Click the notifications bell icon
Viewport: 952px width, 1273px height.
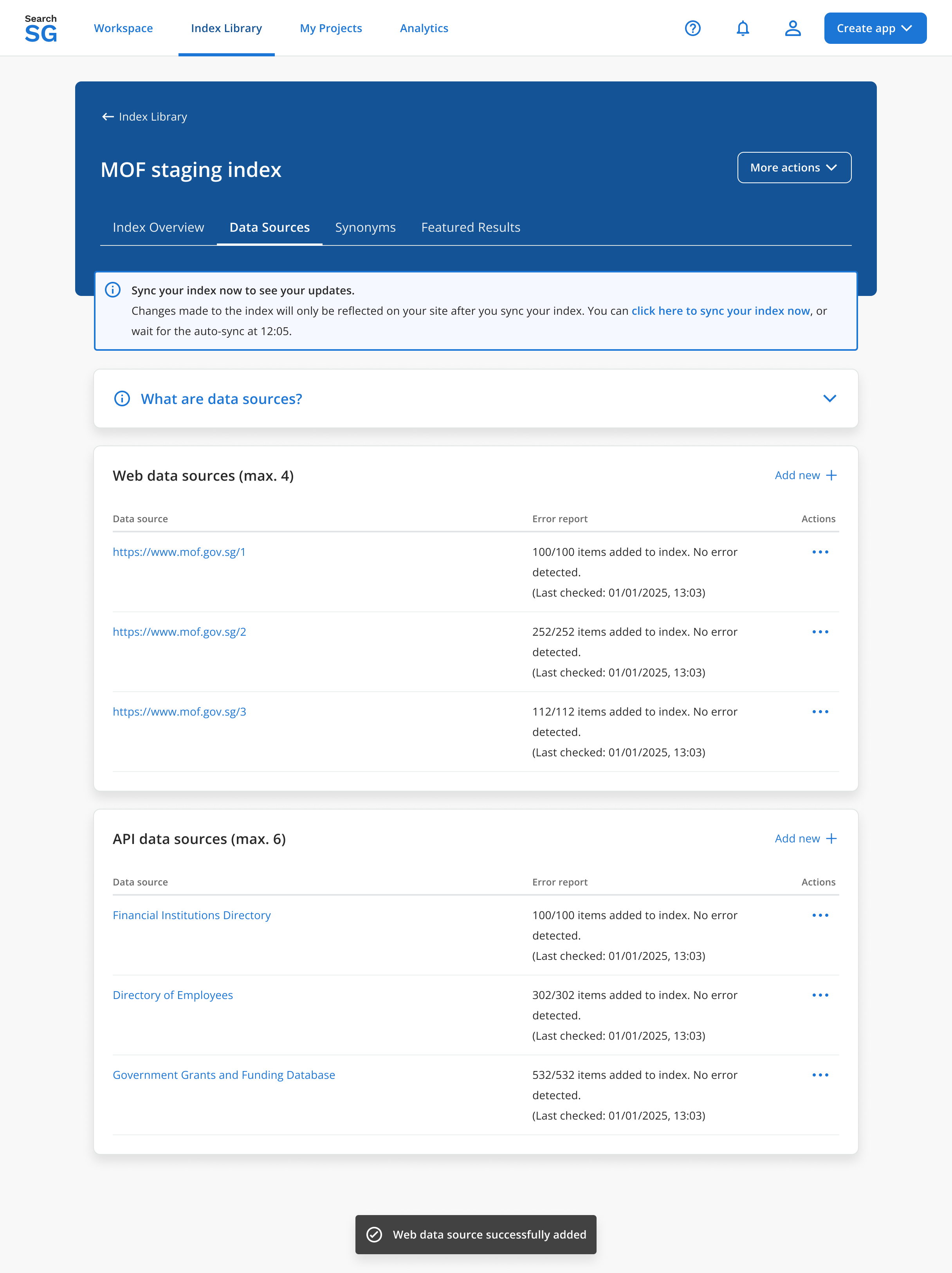coord(743,28)
